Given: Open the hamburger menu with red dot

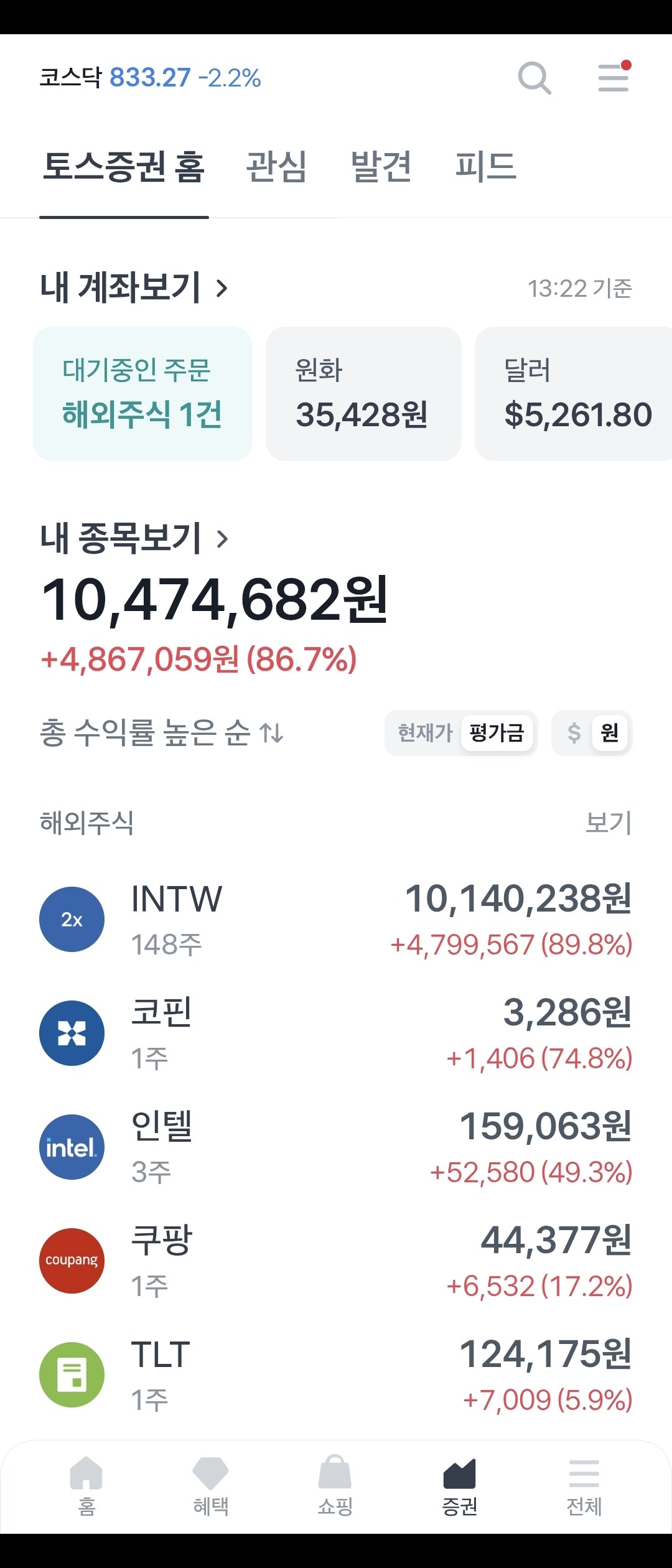Looking at the screenshot, I should click(x=614, y=77).
